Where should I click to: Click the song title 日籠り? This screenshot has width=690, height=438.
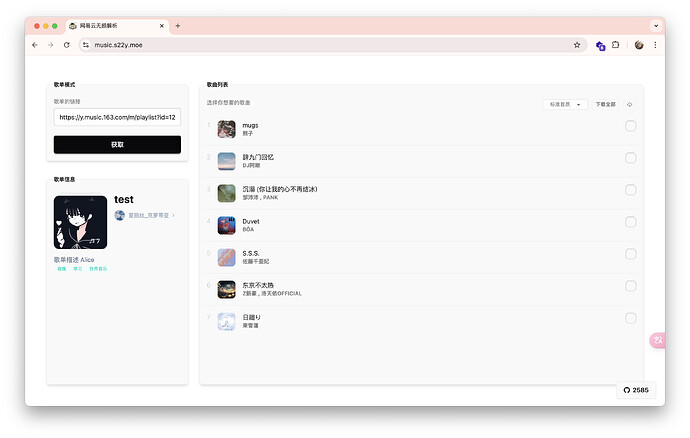(x=251, y=317)
